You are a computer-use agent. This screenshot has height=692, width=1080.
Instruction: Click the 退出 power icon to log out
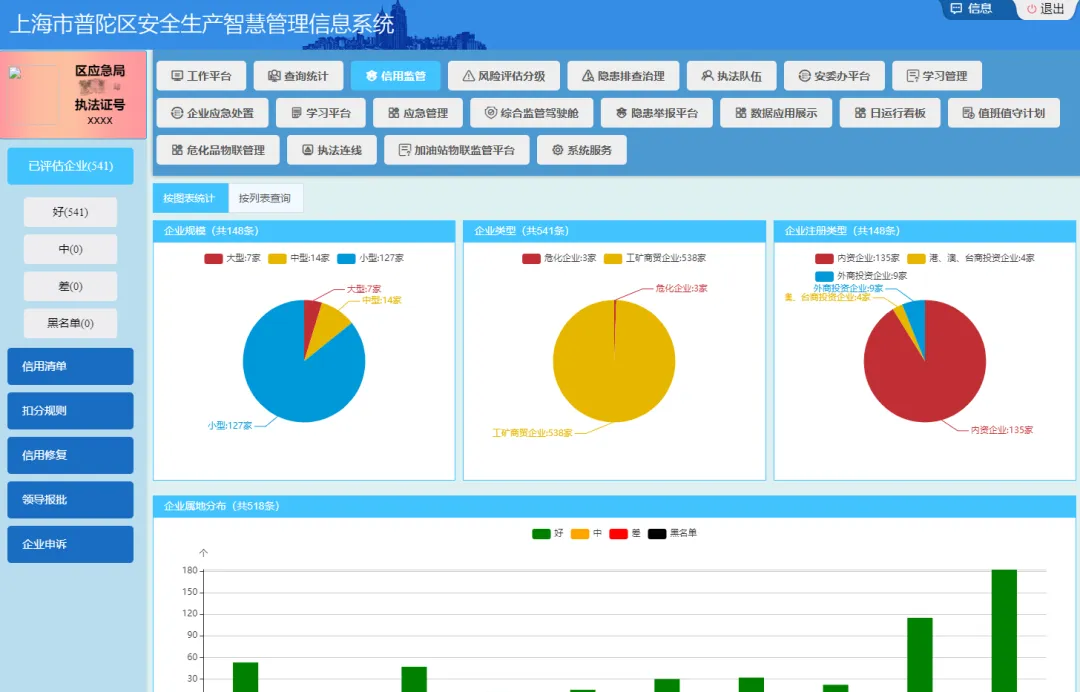1032,9
